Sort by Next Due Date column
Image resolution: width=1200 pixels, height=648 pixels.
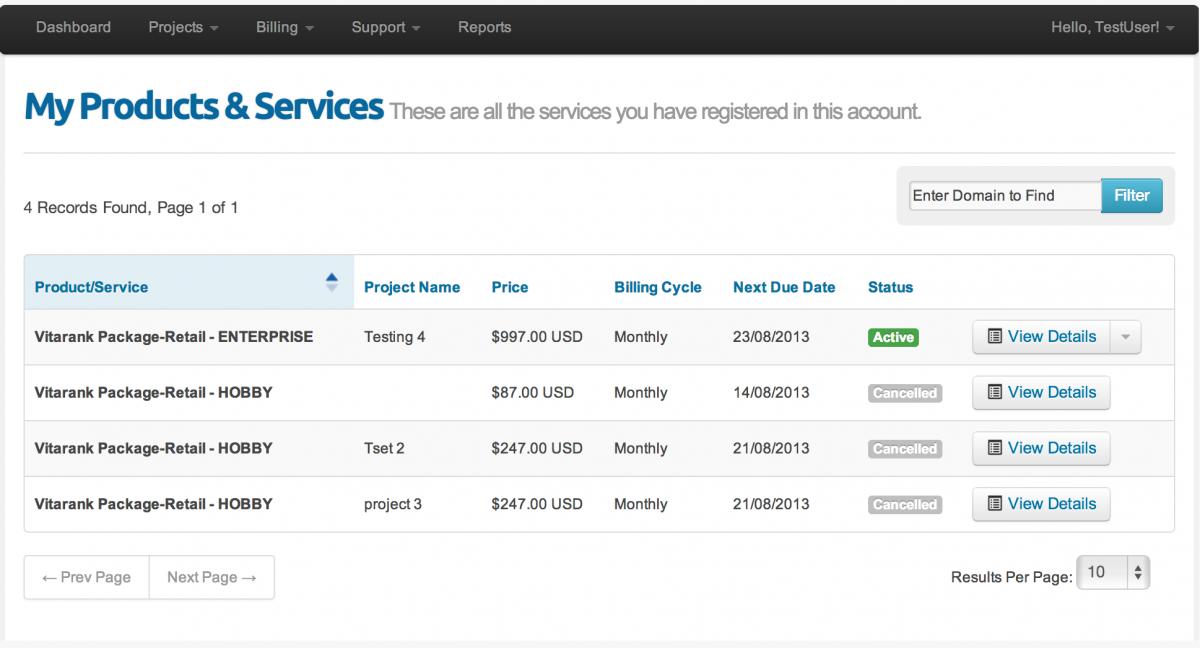pyautogui.click(x=784, y=287)
